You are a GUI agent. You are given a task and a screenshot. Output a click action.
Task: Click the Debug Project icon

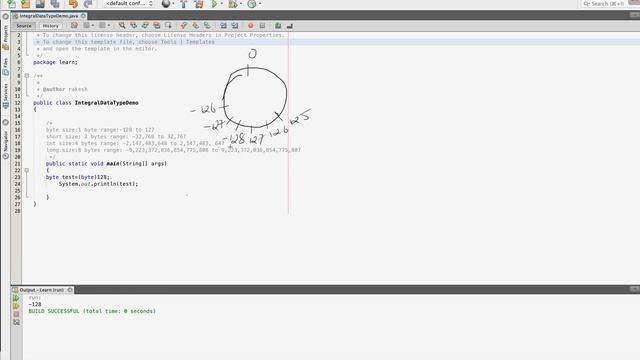233,4
